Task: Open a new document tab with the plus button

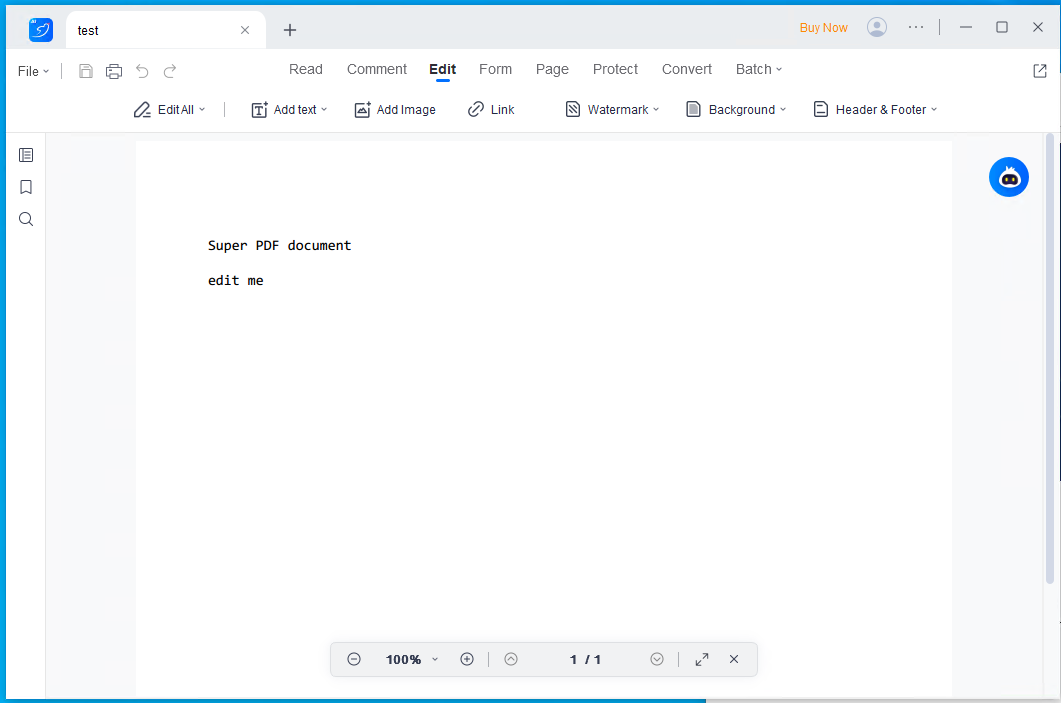Action: click(x=289, y=30)
